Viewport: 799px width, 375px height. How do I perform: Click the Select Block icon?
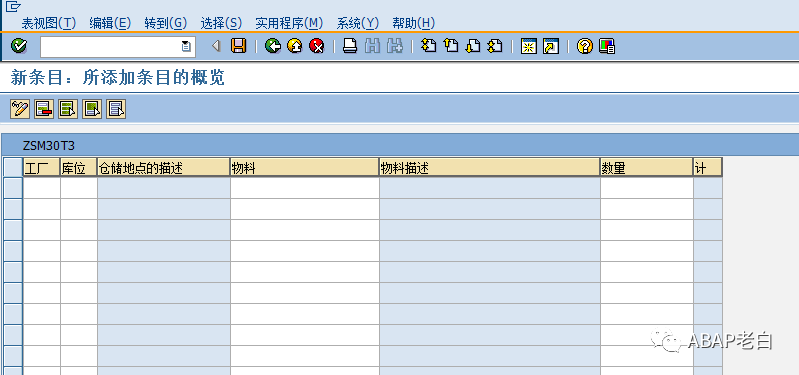pyautogui.click(x=92, y=109)
